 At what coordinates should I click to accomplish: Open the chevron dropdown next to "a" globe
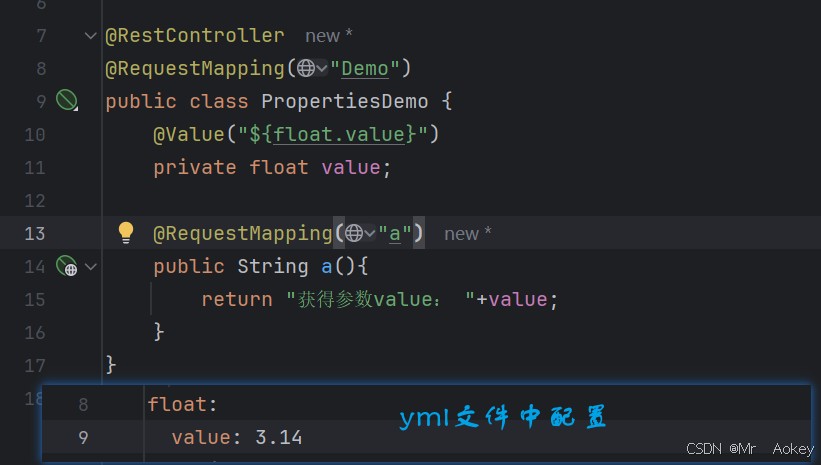click(x=370, y=234)
